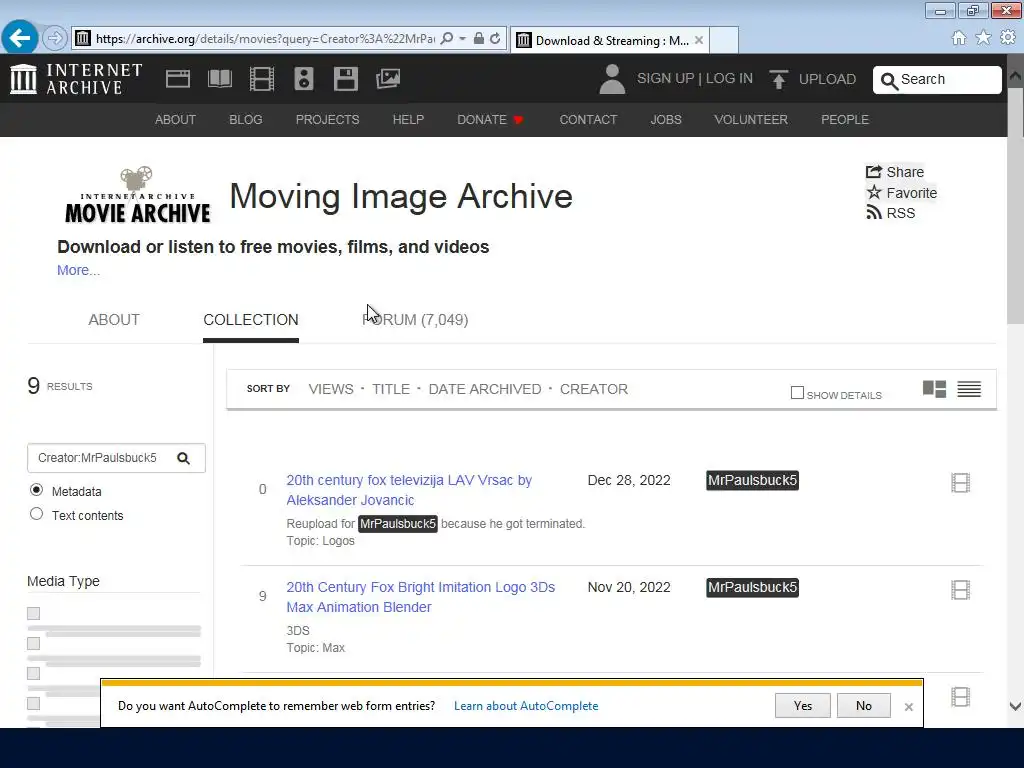The width and height of the screenshot is (1024, 768).
Task: Sort results by TITLE
Action: click(391, 389)
